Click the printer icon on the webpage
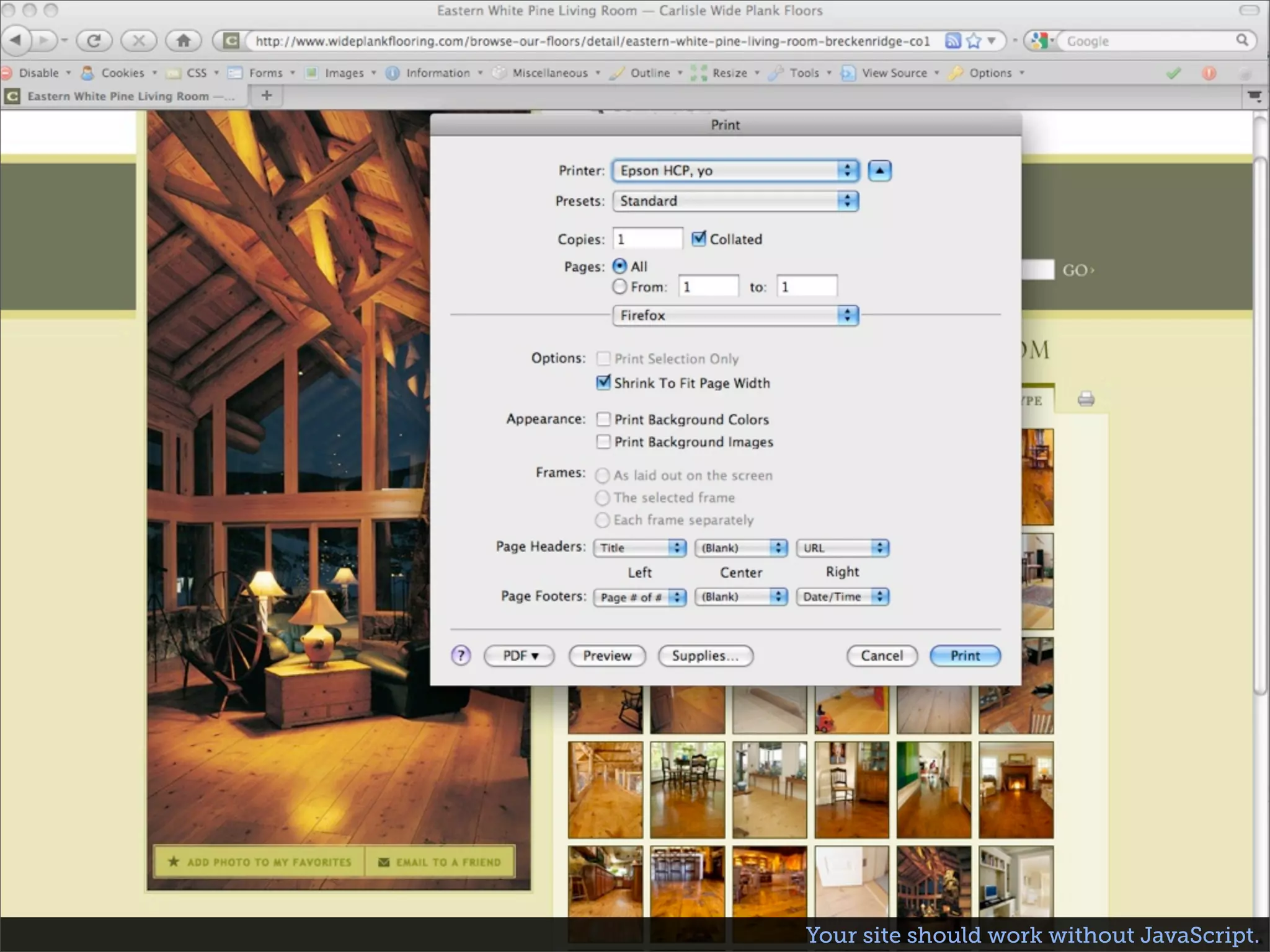The height and width of the screenshot is (952, 1270). tap(1086, 399)
